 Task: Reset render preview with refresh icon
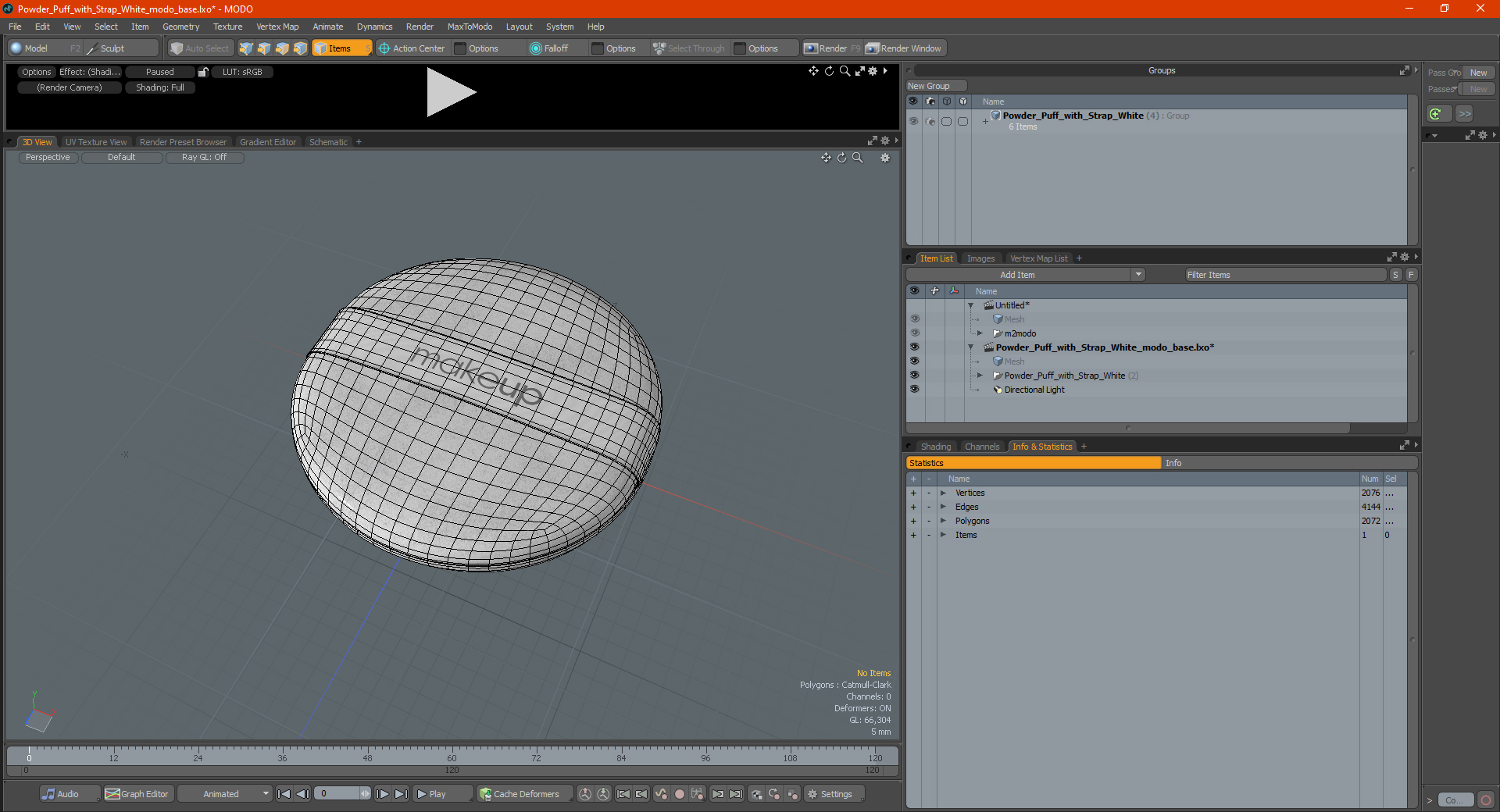pyautogui.click(x=829, y=71)
